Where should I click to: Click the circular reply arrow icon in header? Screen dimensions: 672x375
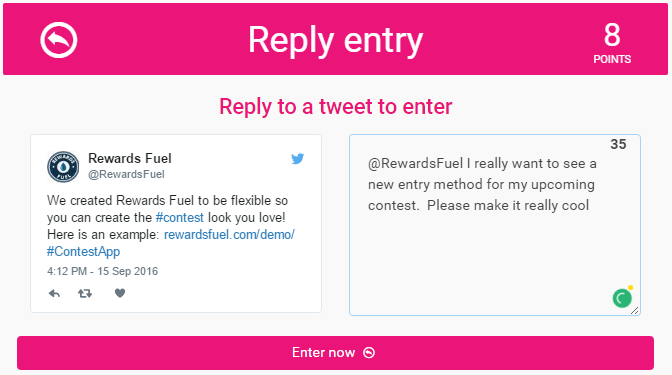[59, 40]
